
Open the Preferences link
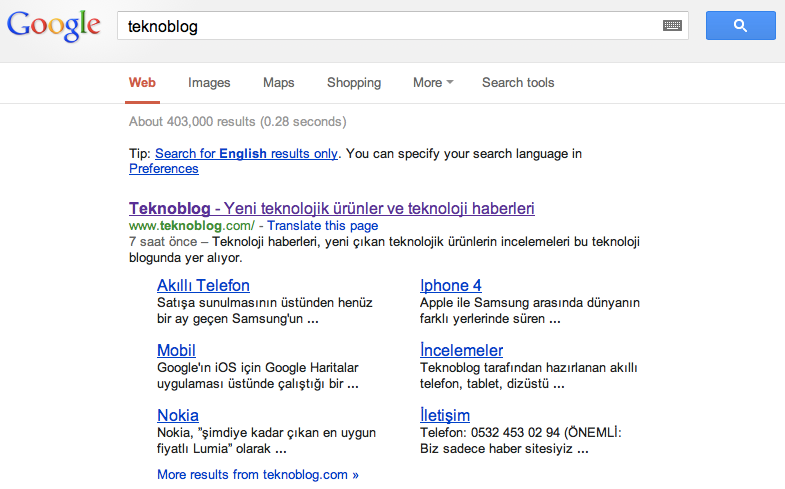[x=164, y=169]
